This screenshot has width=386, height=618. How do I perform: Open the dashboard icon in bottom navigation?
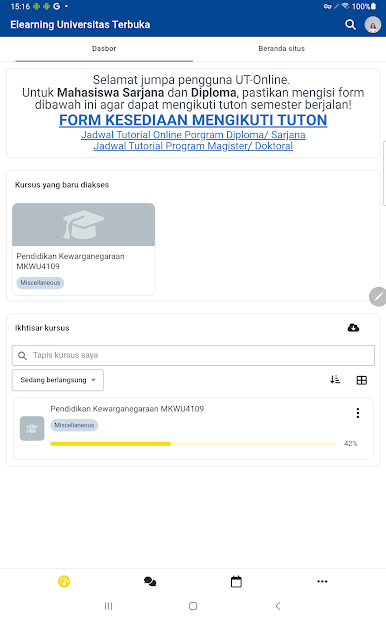(x=64, y=581)
